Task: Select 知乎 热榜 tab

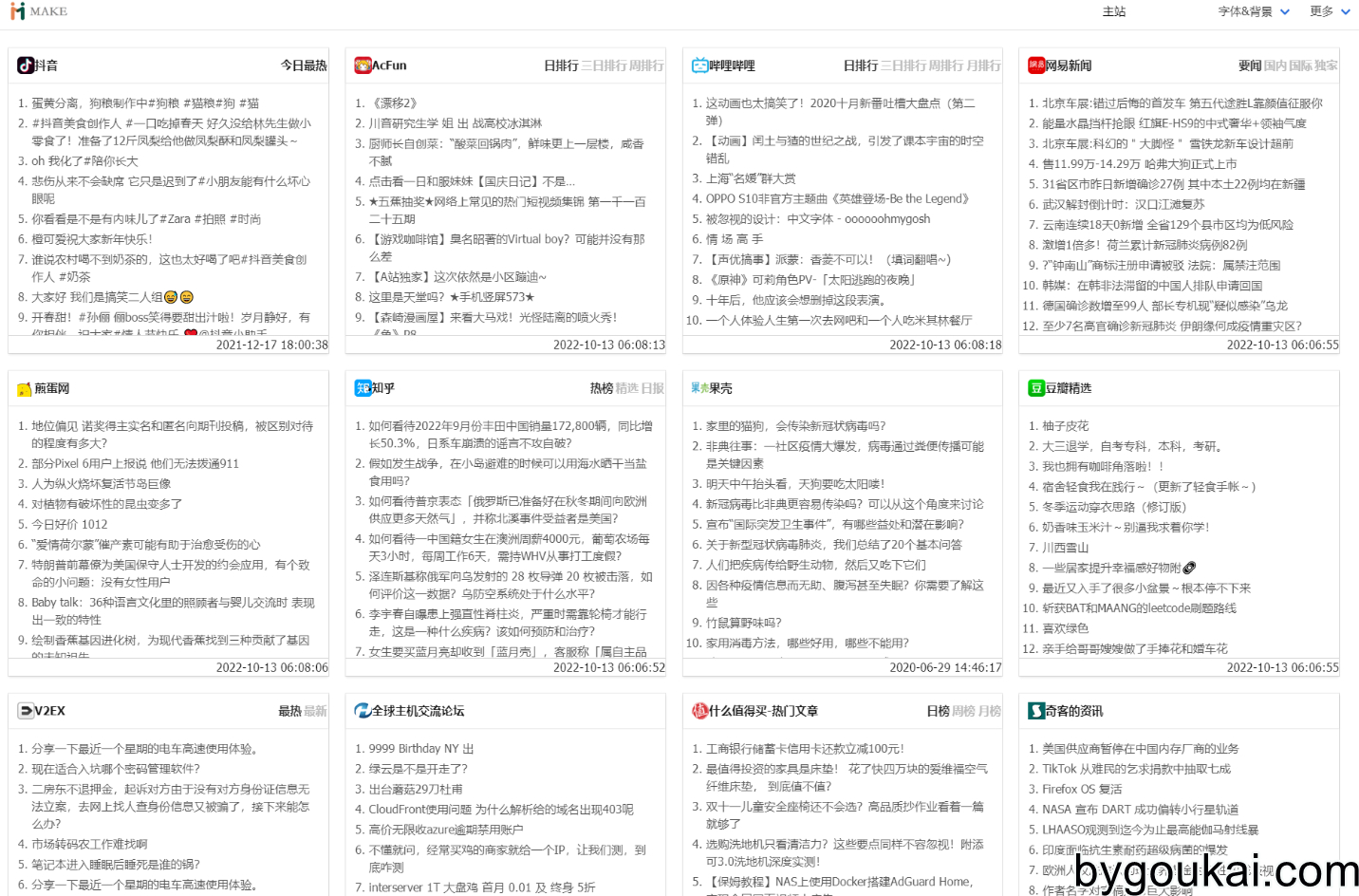Action: (x=602, y=388)
